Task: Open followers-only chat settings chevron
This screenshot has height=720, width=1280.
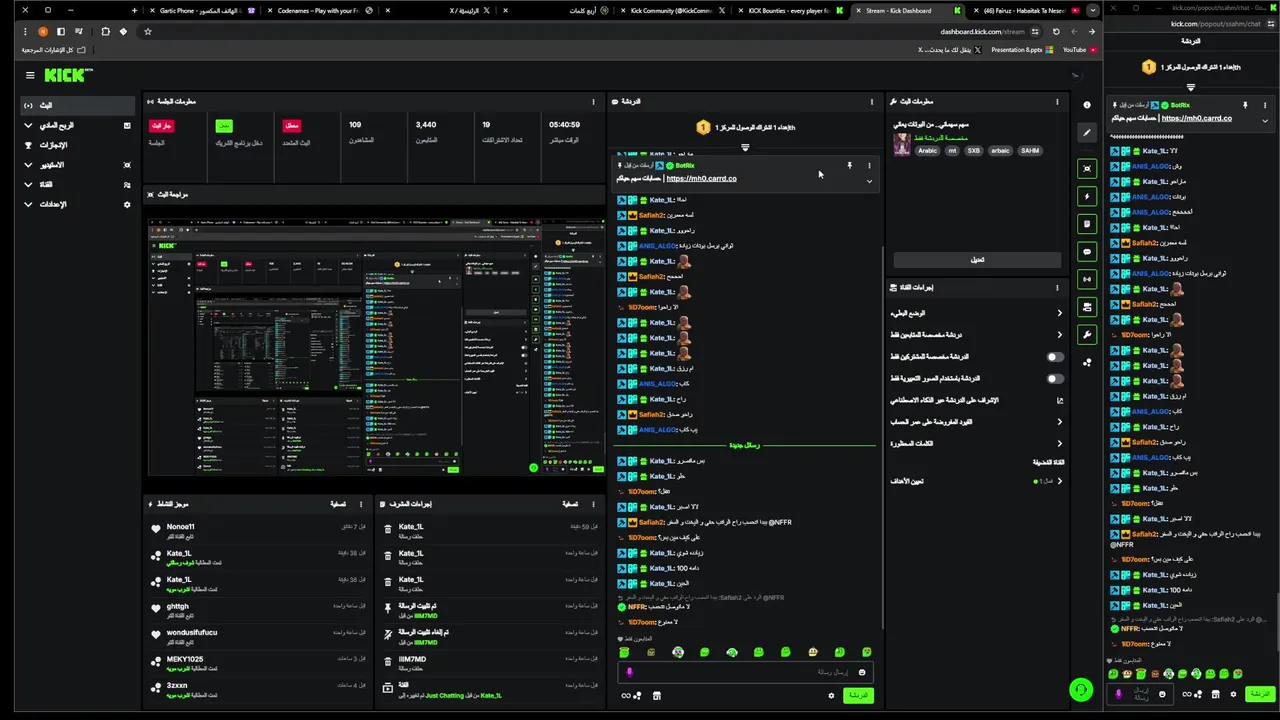Action: 1059,335
